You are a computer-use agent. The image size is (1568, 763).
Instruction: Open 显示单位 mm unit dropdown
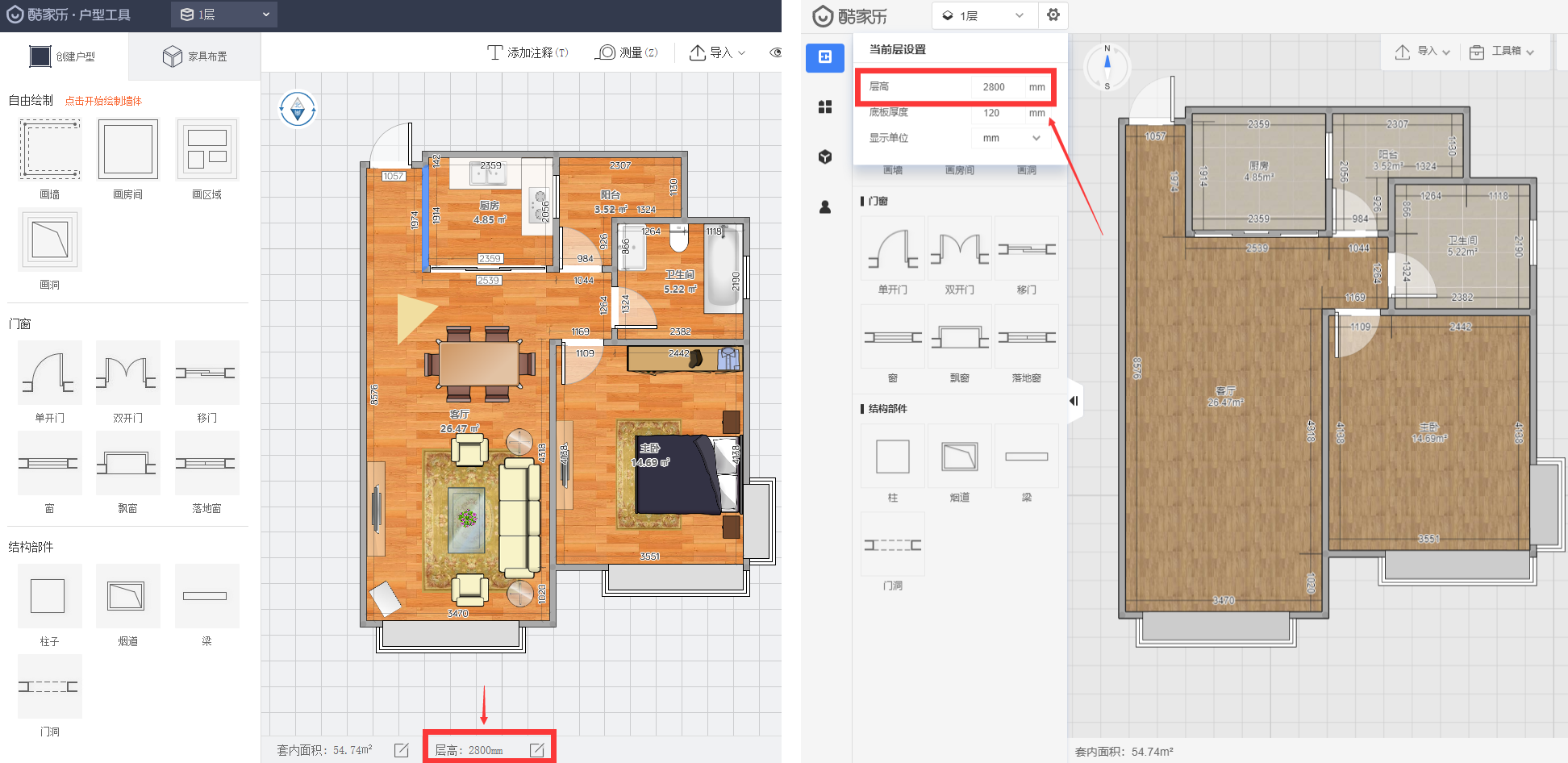click(1011, 138)
